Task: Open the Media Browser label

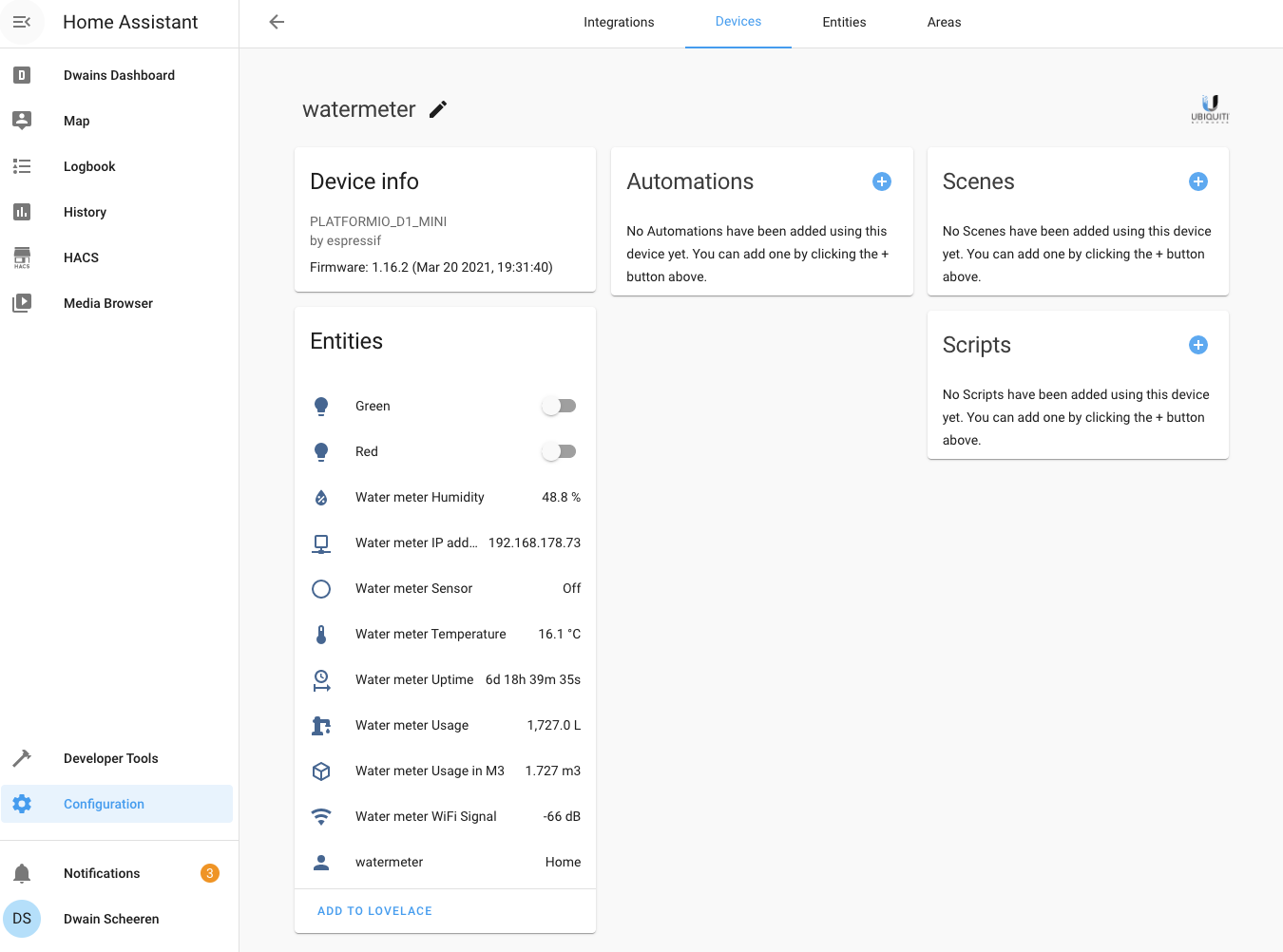Action: 108,303
